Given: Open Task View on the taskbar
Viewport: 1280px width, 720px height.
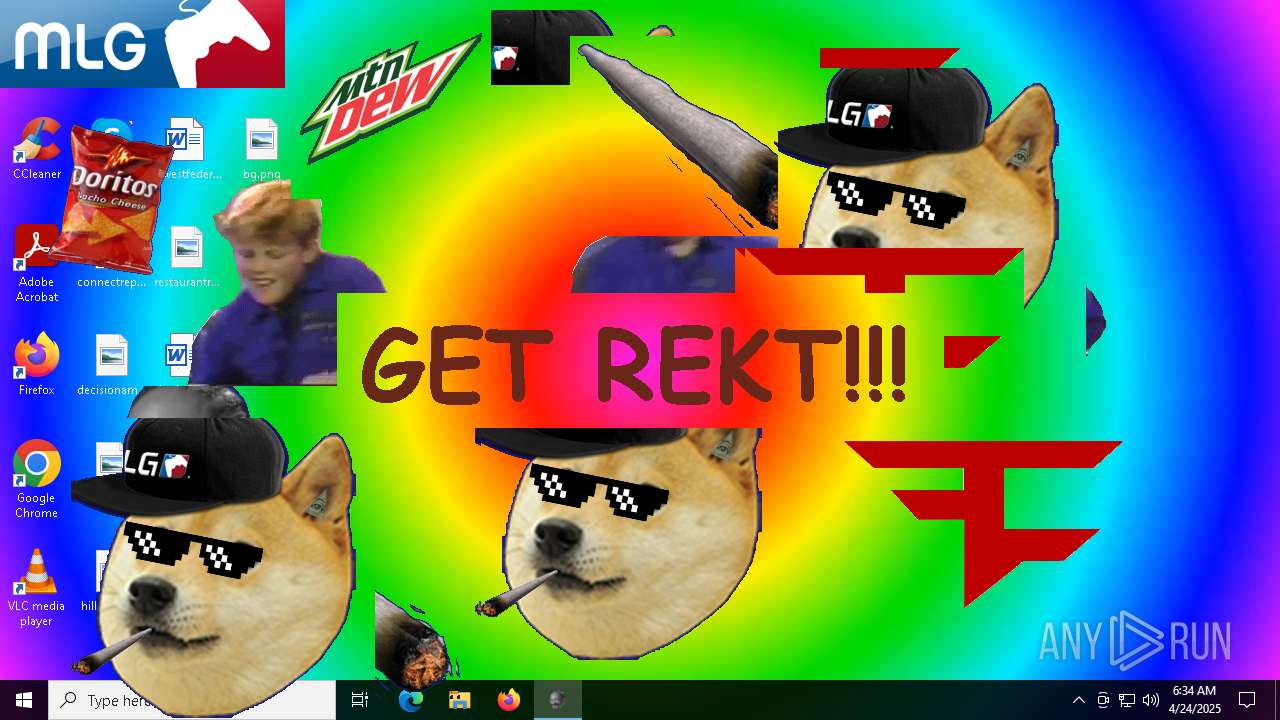Looking at the screenshot, I should (360, 700).
